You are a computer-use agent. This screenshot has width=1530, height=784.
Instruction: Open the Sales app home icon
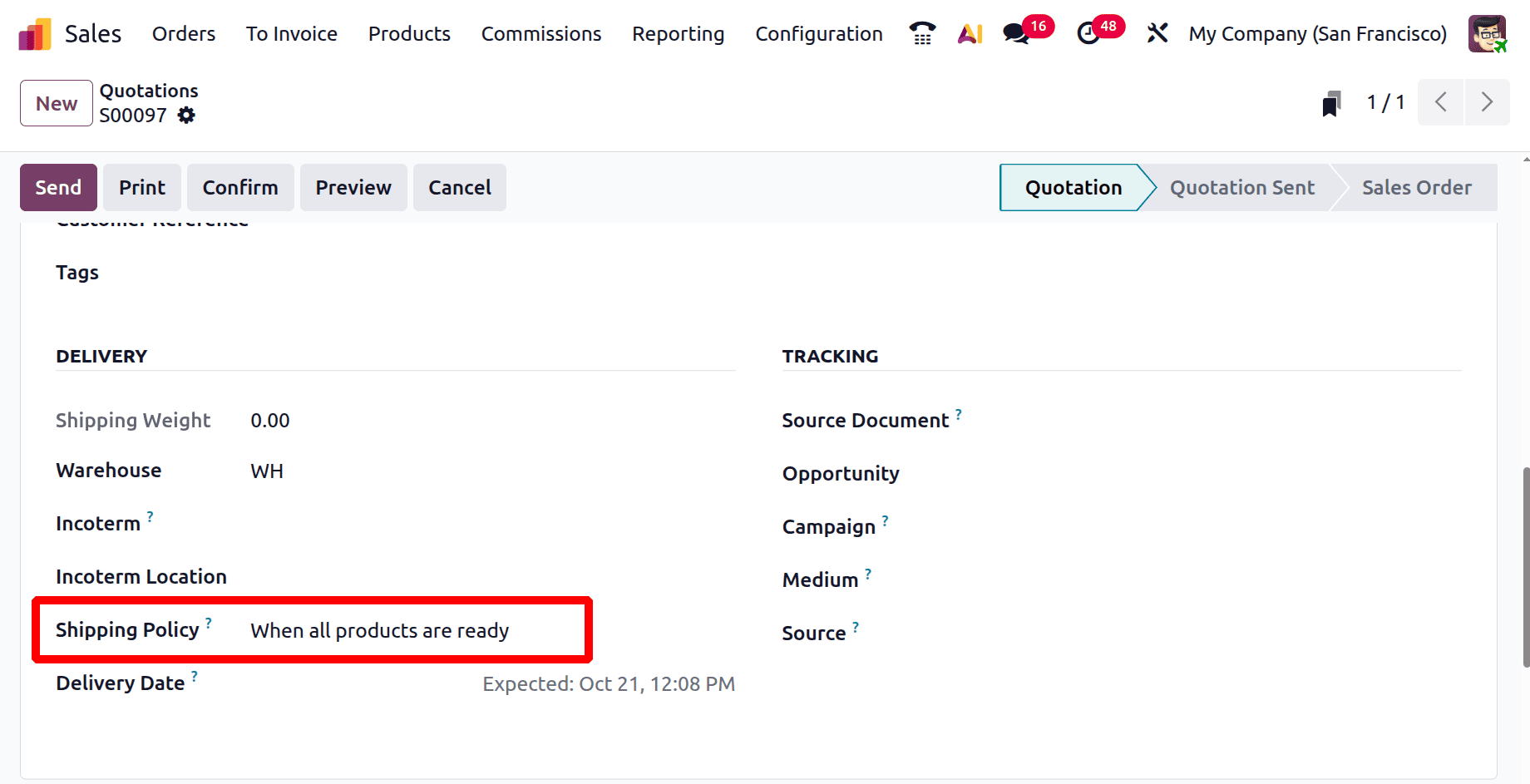click(x=35, y=34)
